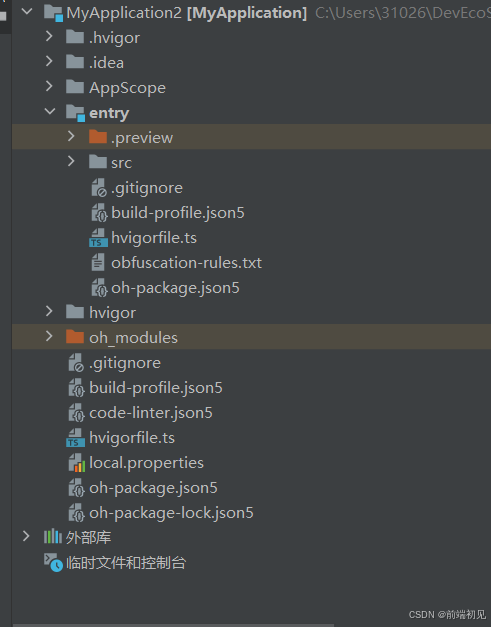Click the root build-profile.json5 file icon
This screenshot has height=627, width=491.
pos(76,388)
